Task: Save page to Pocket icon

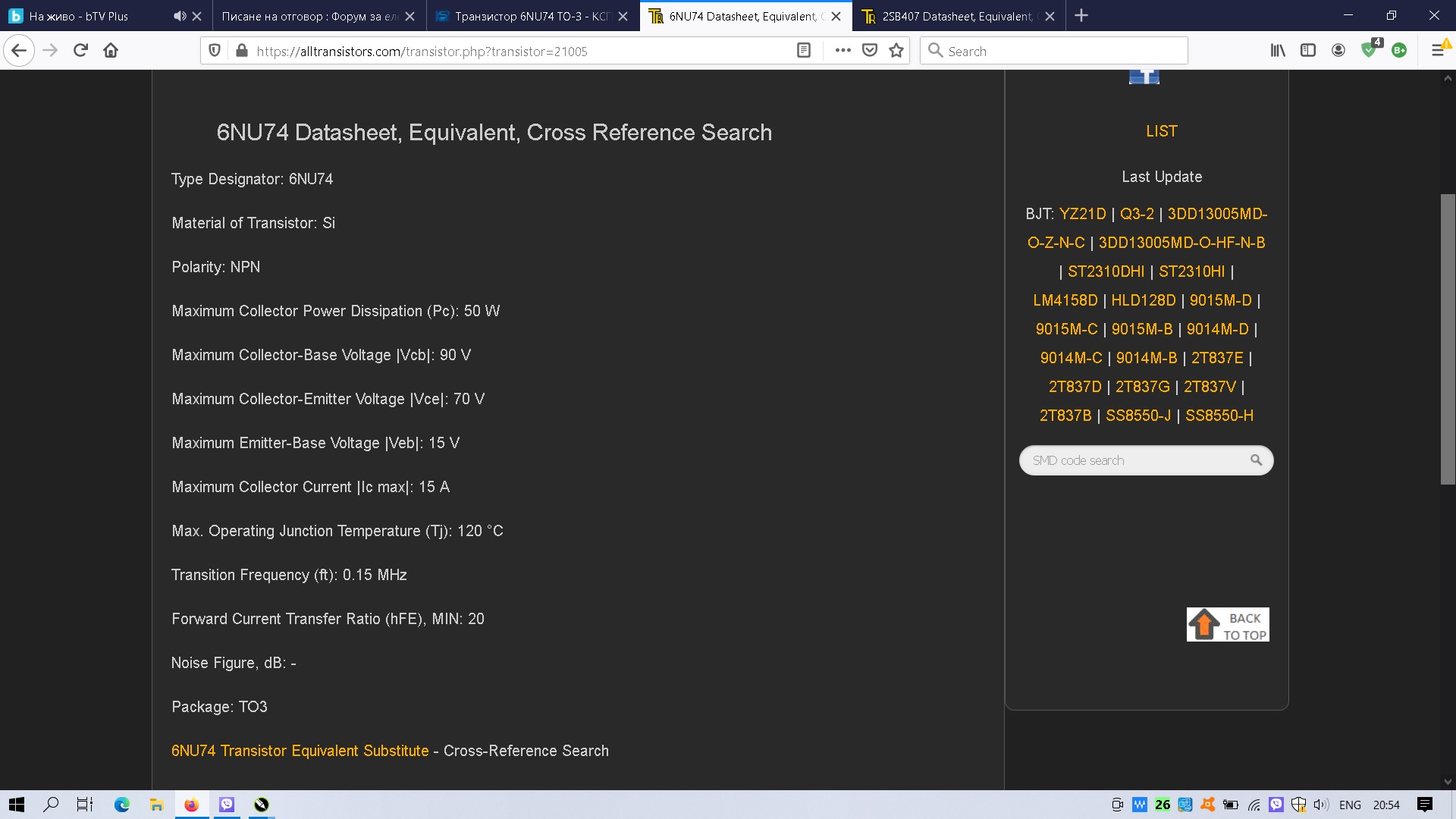Action: coord(870,51)
